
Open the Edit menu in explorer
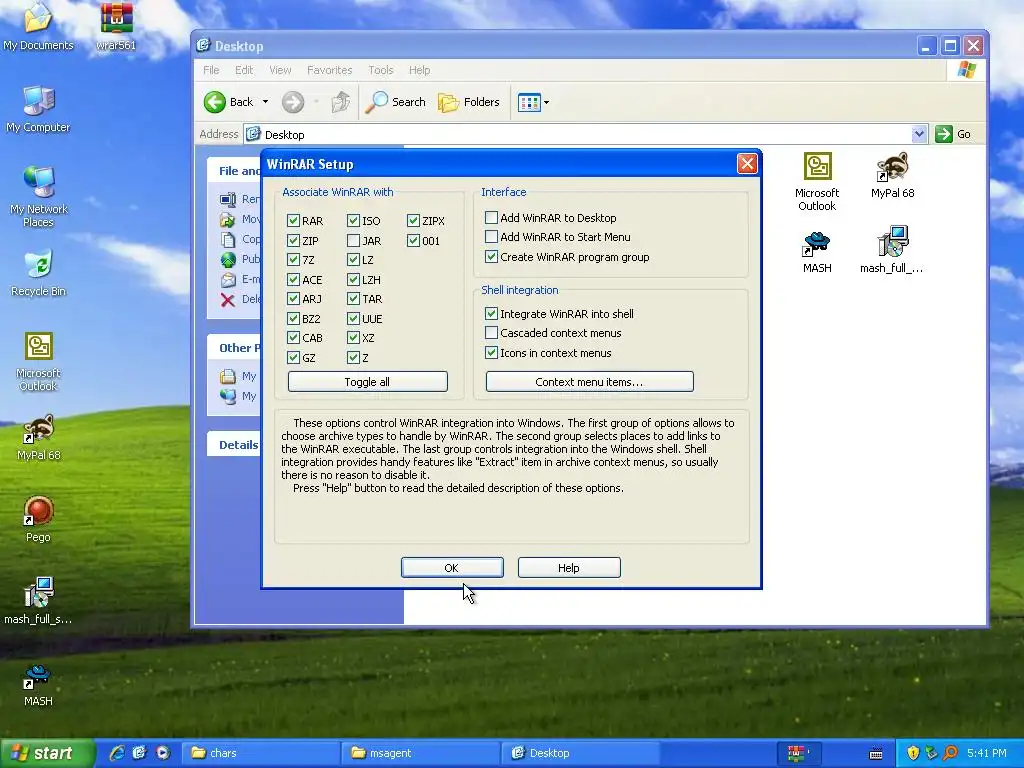click(244, 70)
